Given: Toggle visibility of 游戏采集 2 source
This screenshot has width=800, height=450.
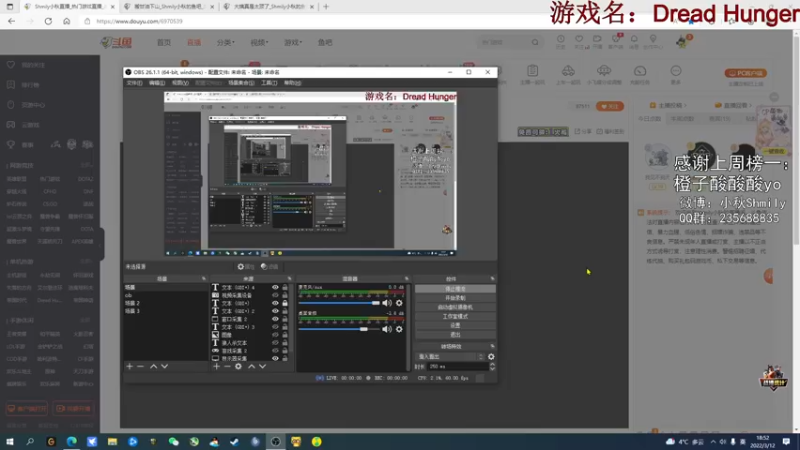Looking at the screenshot, I should coord(275,351).
